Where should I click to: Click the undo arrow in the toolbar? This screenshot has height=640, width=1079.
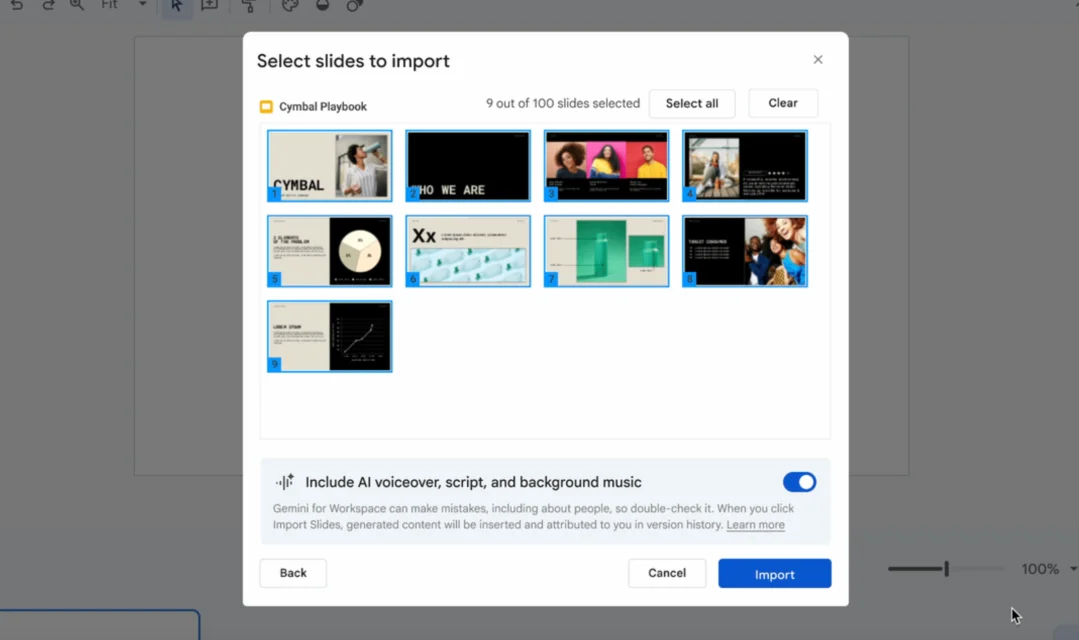[16, 5]
